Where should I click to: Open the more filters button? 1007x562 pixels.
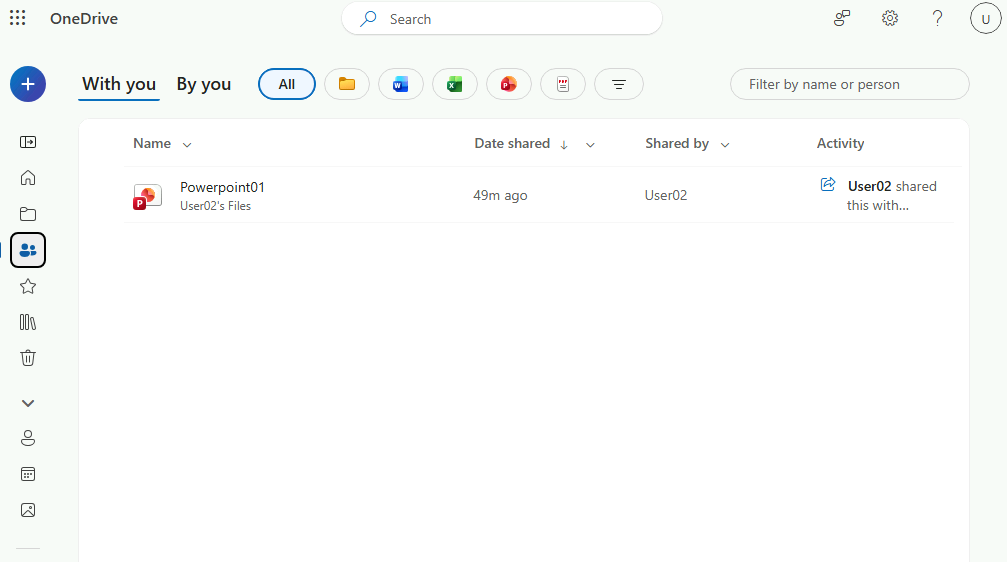pos(618,84)
